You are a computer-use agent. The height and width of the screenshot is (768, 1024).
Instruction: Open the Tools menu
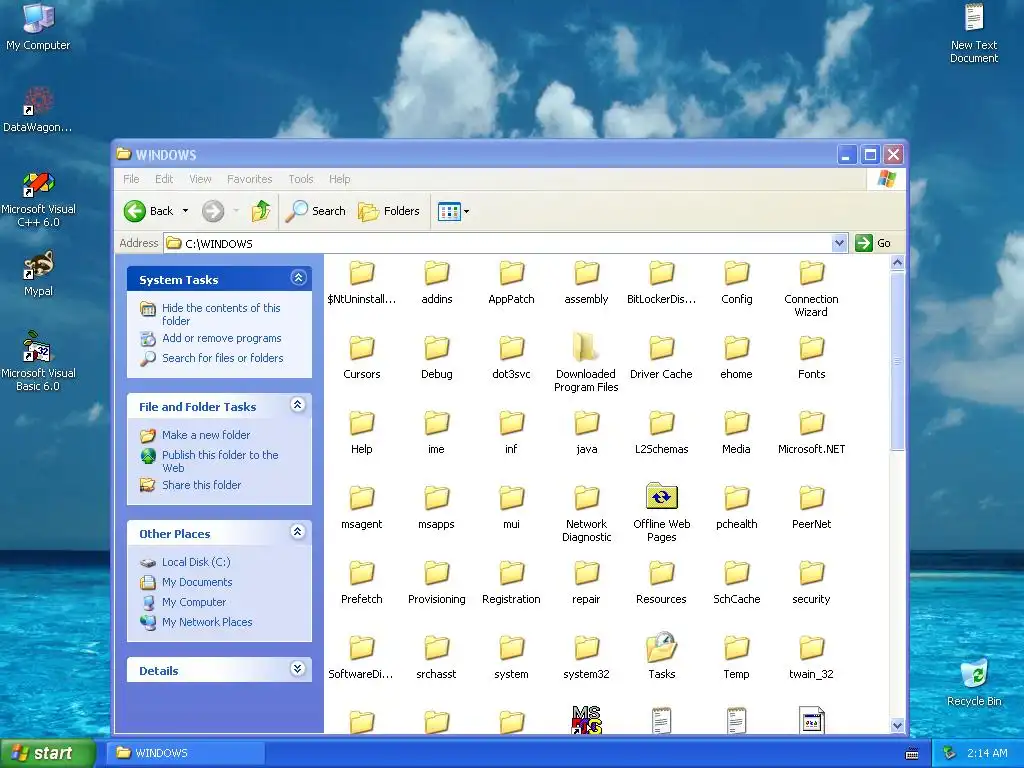pos(301,179)
